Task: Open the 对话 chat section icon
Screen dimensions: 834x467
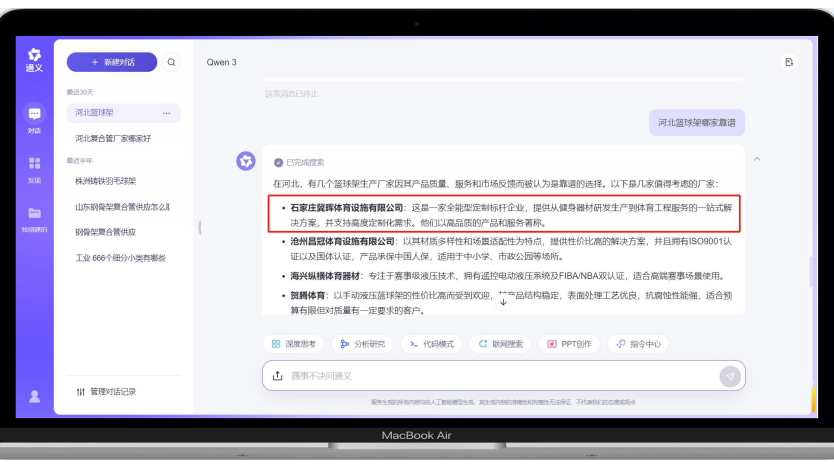Action: pos(35,116)
